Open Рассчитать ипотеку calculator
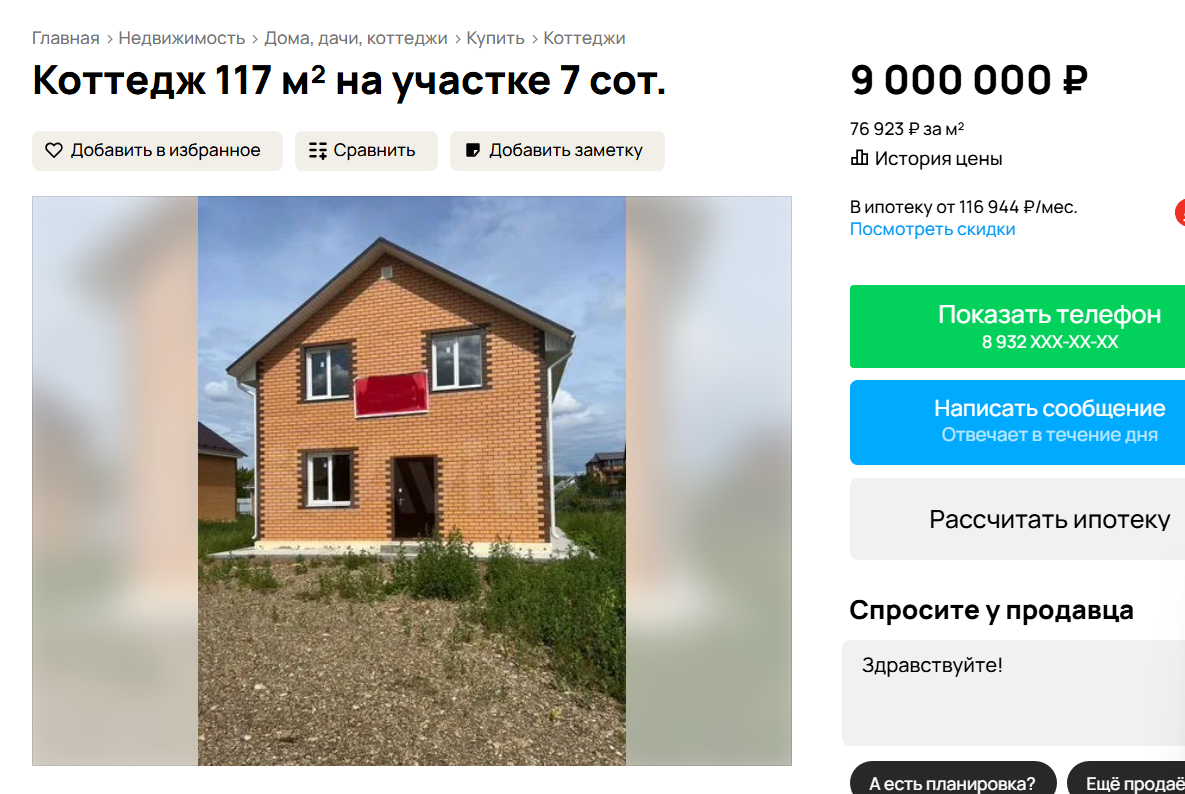The image size is (1185, 794). point(1017,519)
